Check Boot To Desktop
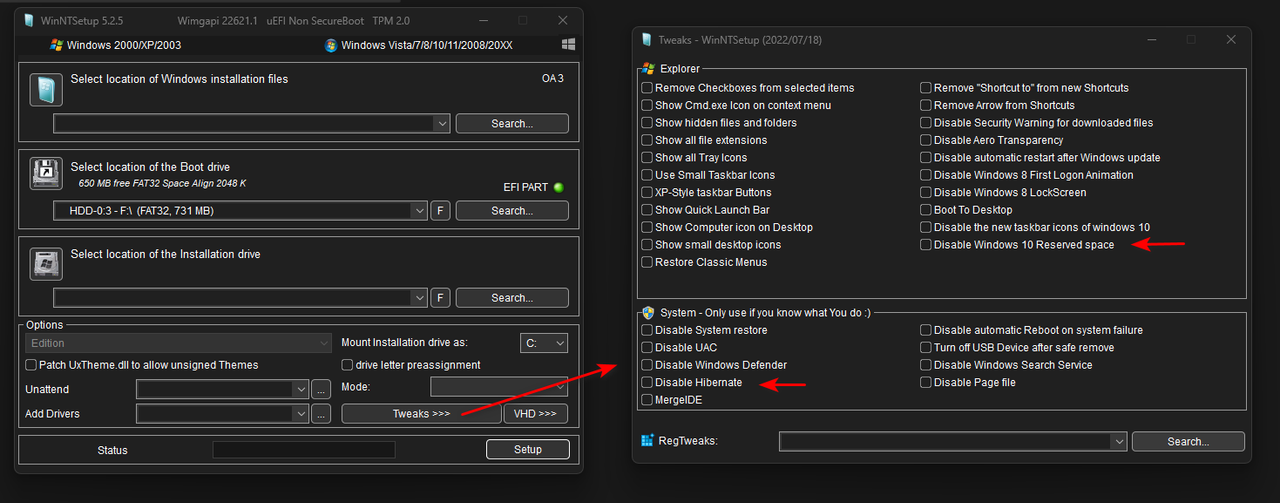Image resolution: width=1280 pixels, height=503 pixels. pos(926,210)
